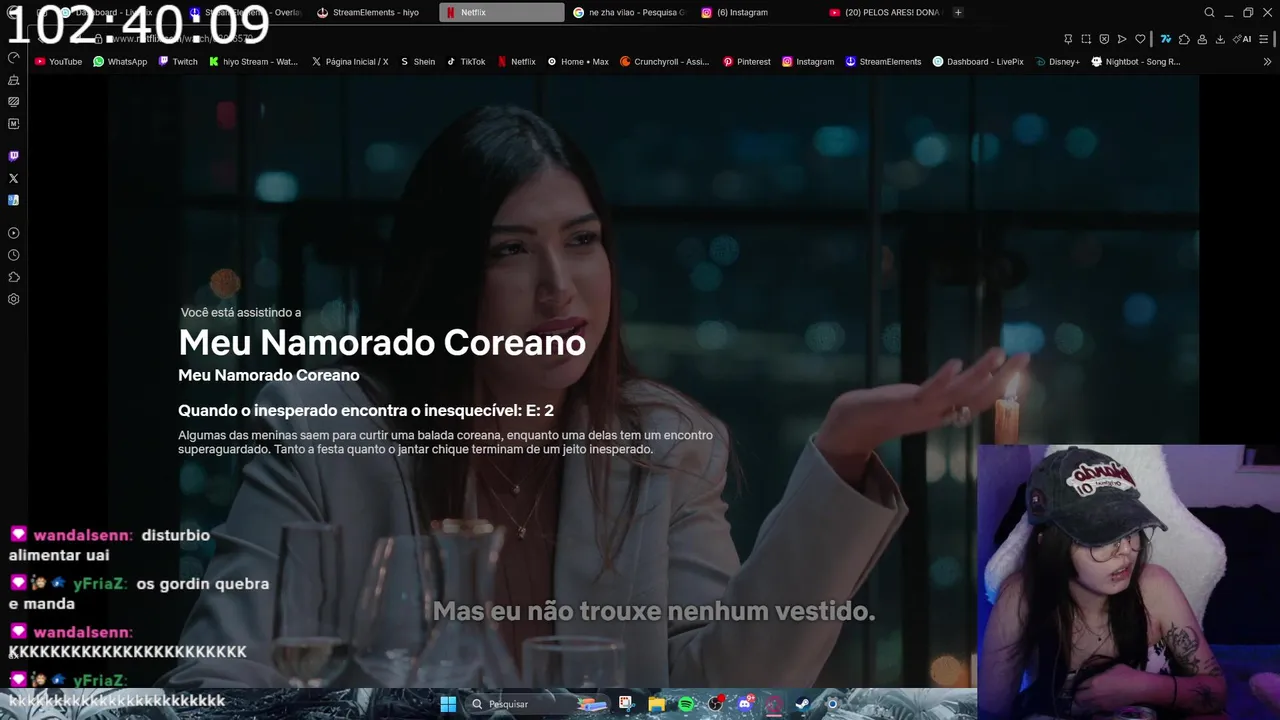Open the Twitch bookmark
The width and height of the screenshot is (1280, 720).
point(178,61)
